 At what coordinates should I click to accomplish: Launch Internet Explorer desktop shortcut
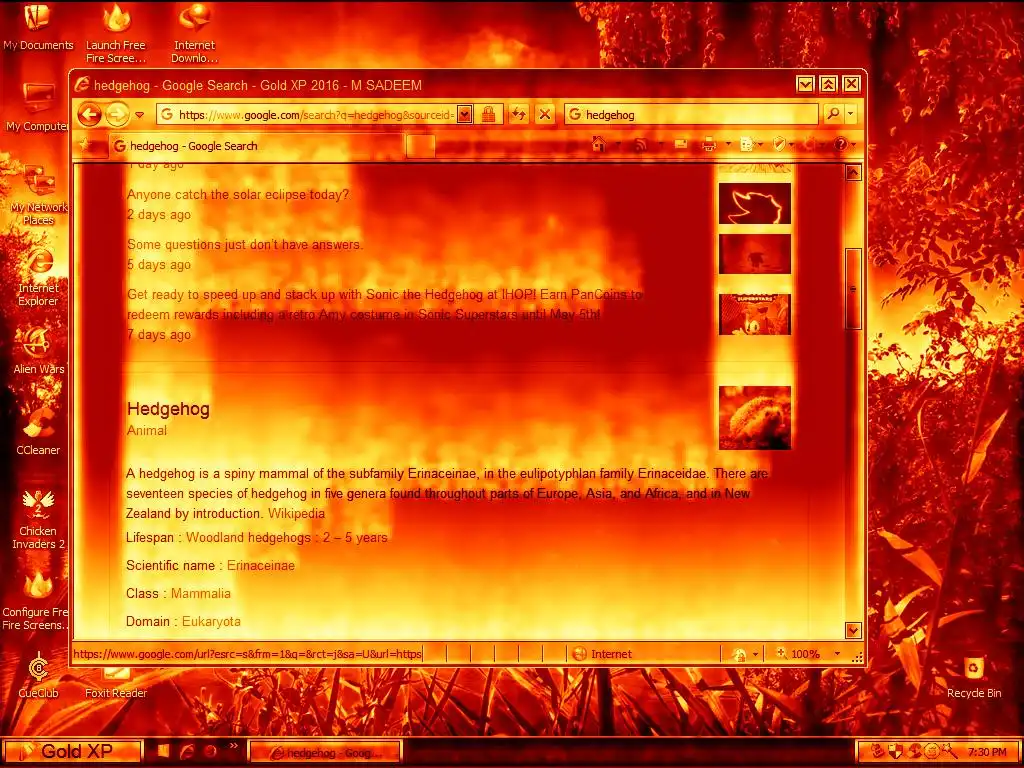[38, 277]
